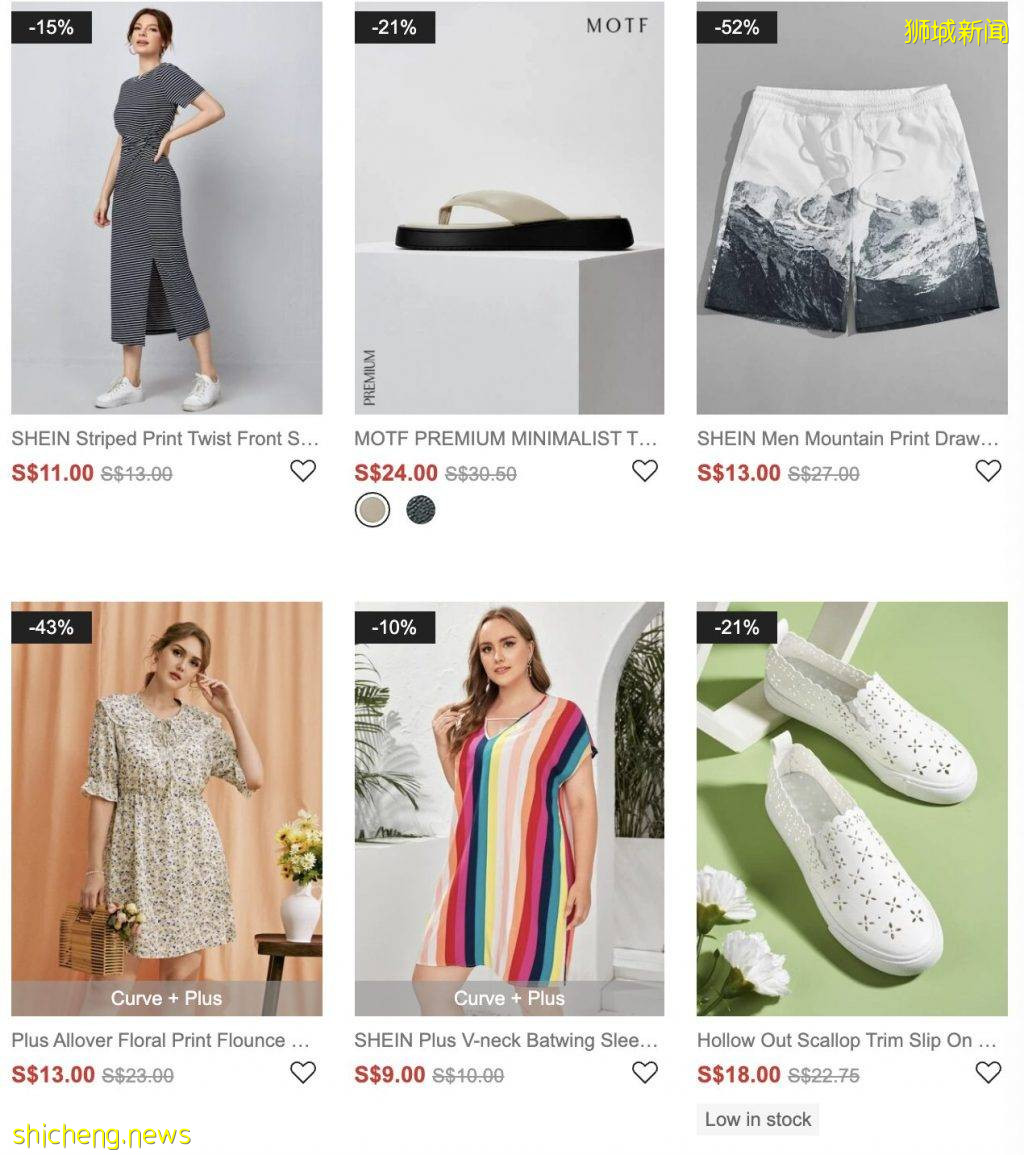Screen dimensions: 1024x1155
Task: Favorite the men mountain print shorts
Action: [988, 471]
